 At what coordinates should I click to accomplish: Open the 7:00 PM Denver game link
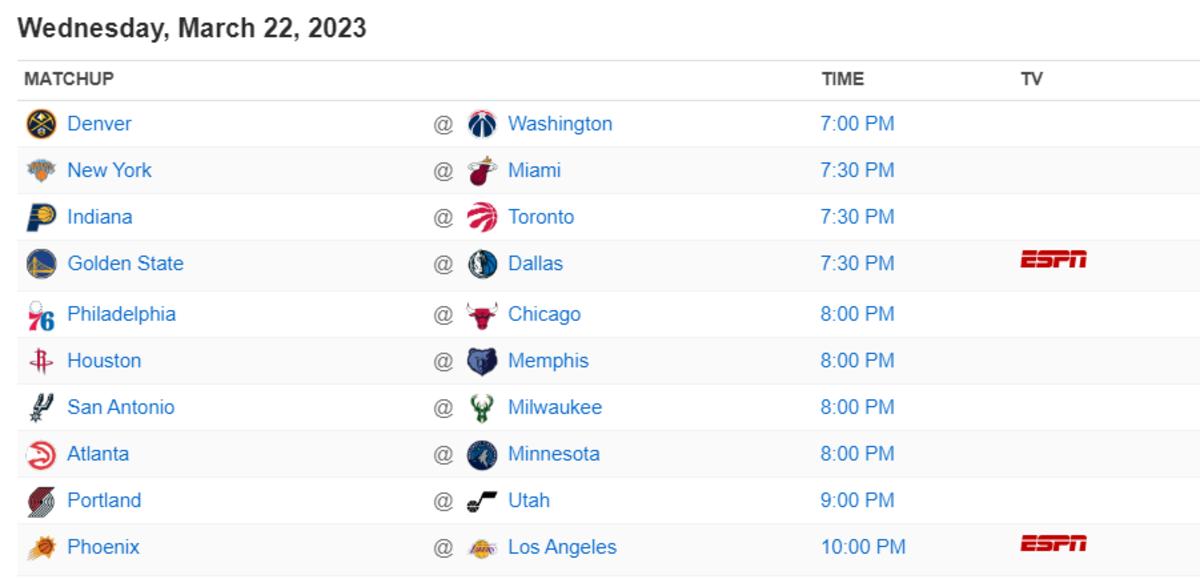(857, 124)
